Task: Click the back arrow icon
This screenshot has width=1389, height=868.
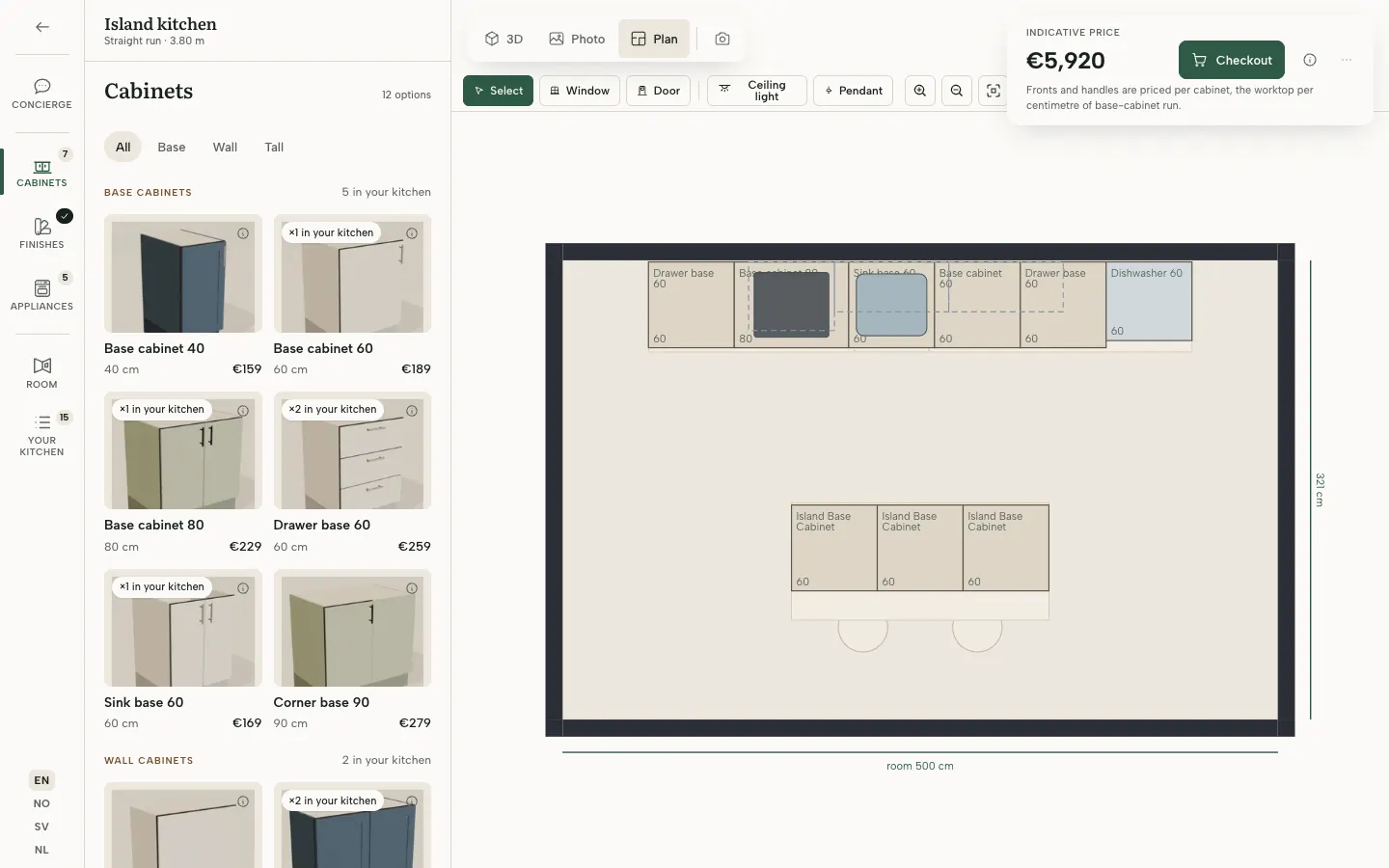Action: coord(42,27)
